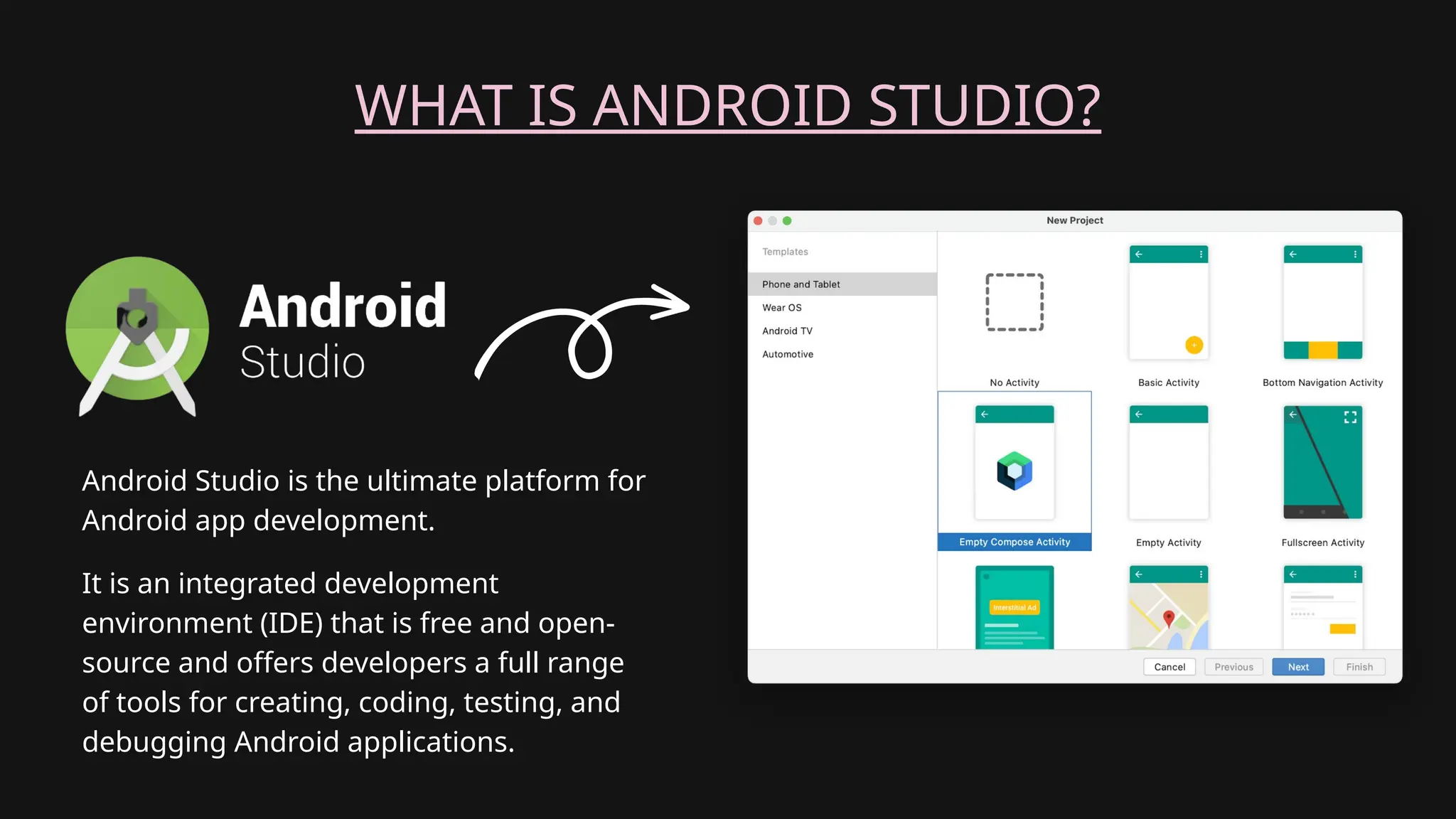Click yellow floating action button in Basic Activity
This screenshot has width=1456, height=819.
tap(1194, 345)
